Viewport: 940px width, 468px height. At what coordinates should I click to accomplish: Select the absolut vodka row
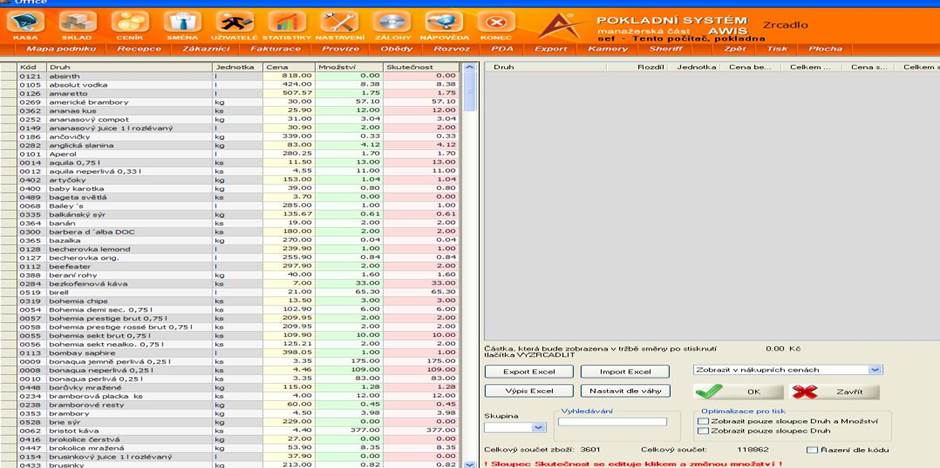click(230, 85)
